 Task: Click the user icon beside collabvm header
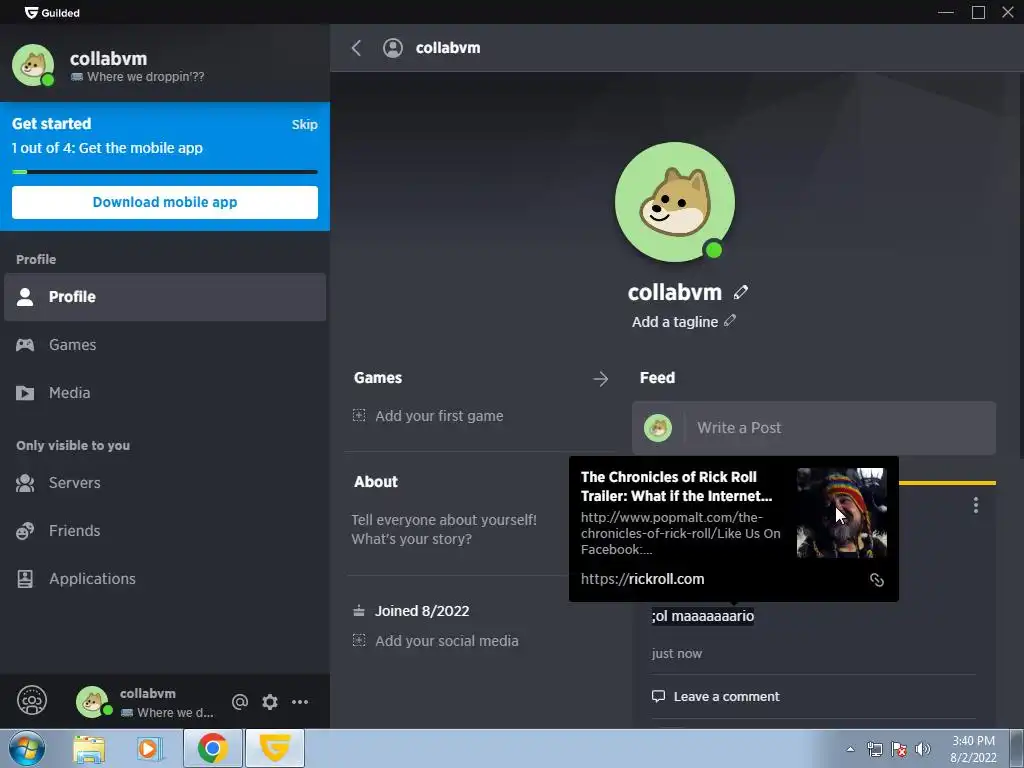point(392,48)
